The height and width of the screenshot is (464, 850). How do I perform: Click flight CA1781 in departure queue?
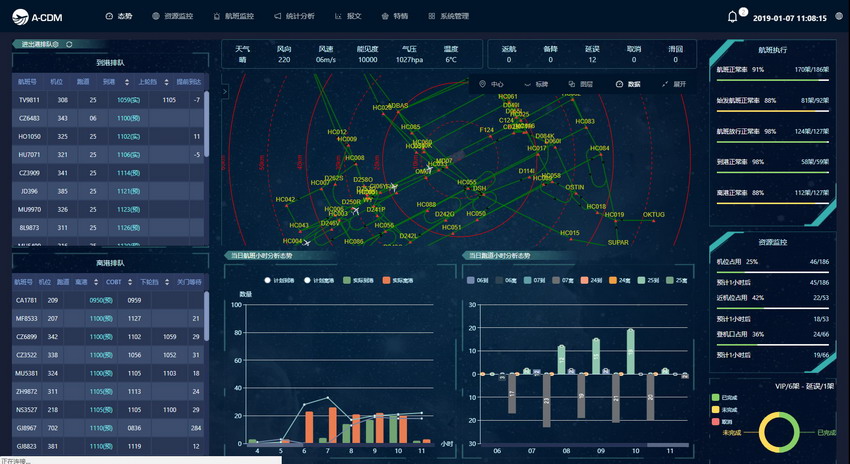27,300
